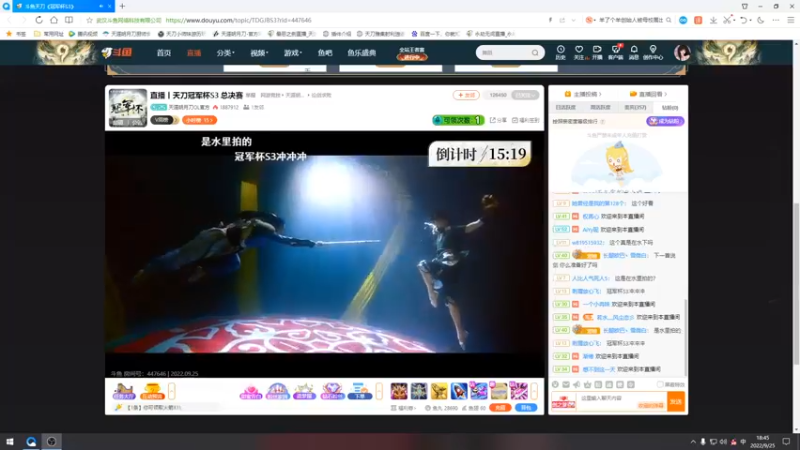
Task: Click the browser home icon
Action: (x=54, y=20)
